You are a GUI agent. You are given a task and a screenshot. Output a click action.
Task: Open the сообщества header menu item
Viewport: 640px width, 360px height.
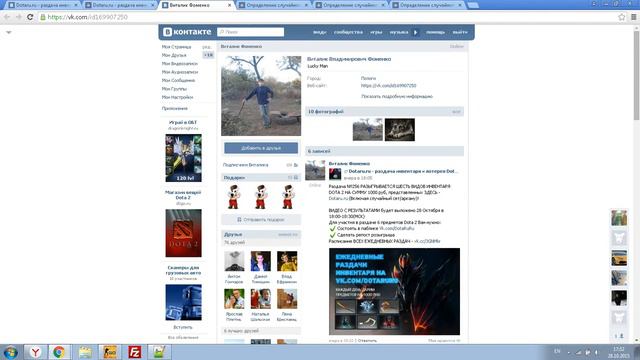[348, 32]
